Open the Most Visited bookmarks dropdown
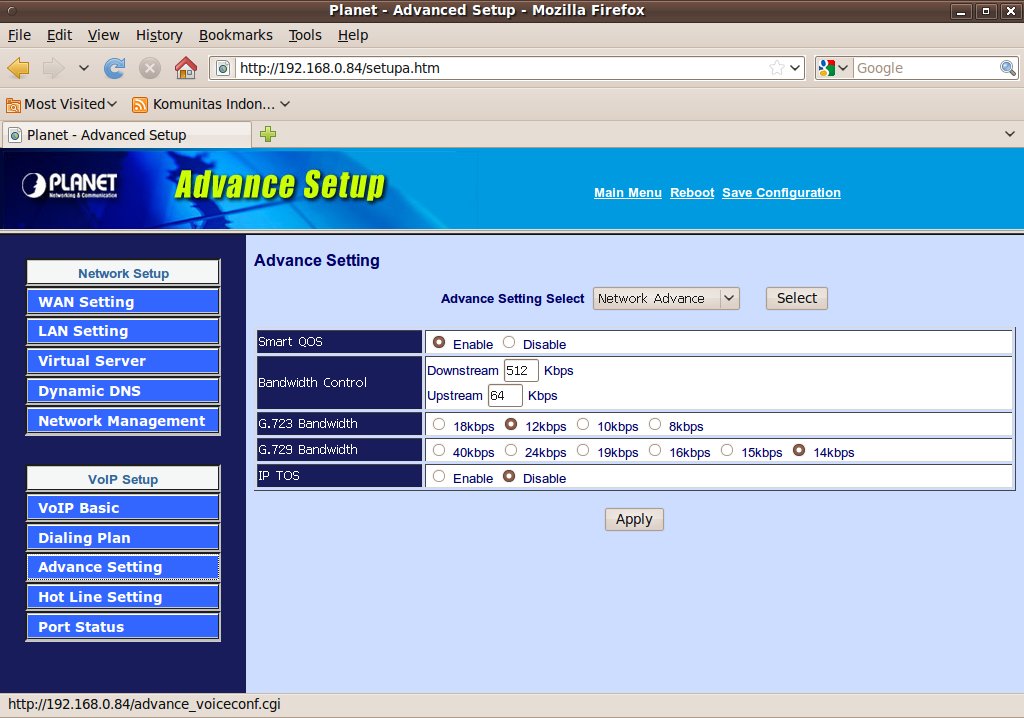This screenshot has width=1024, height=718. pyautogui.click(x=62, y=104)
